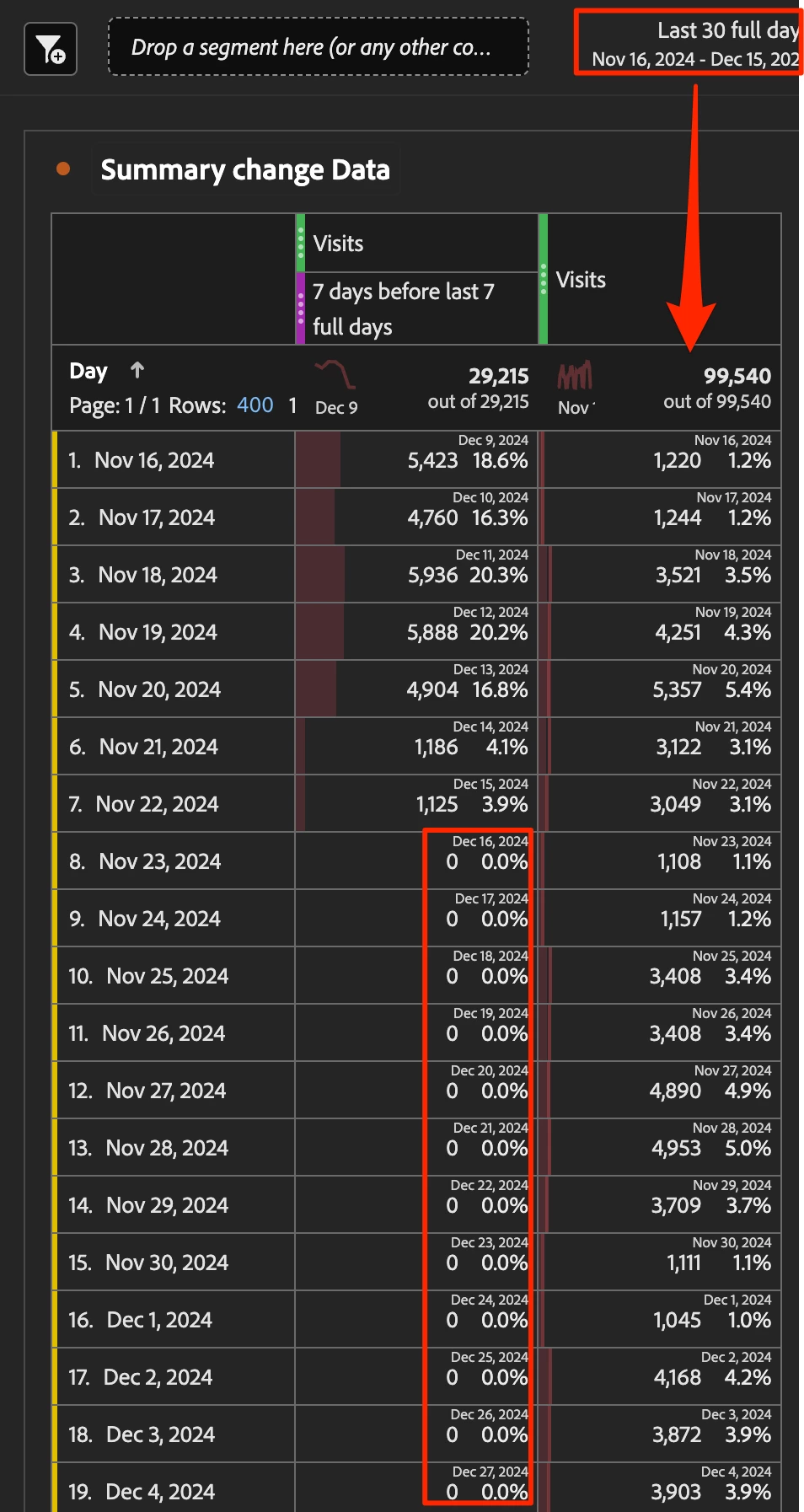Select the 99,540 total value

(x=737, y=376)
